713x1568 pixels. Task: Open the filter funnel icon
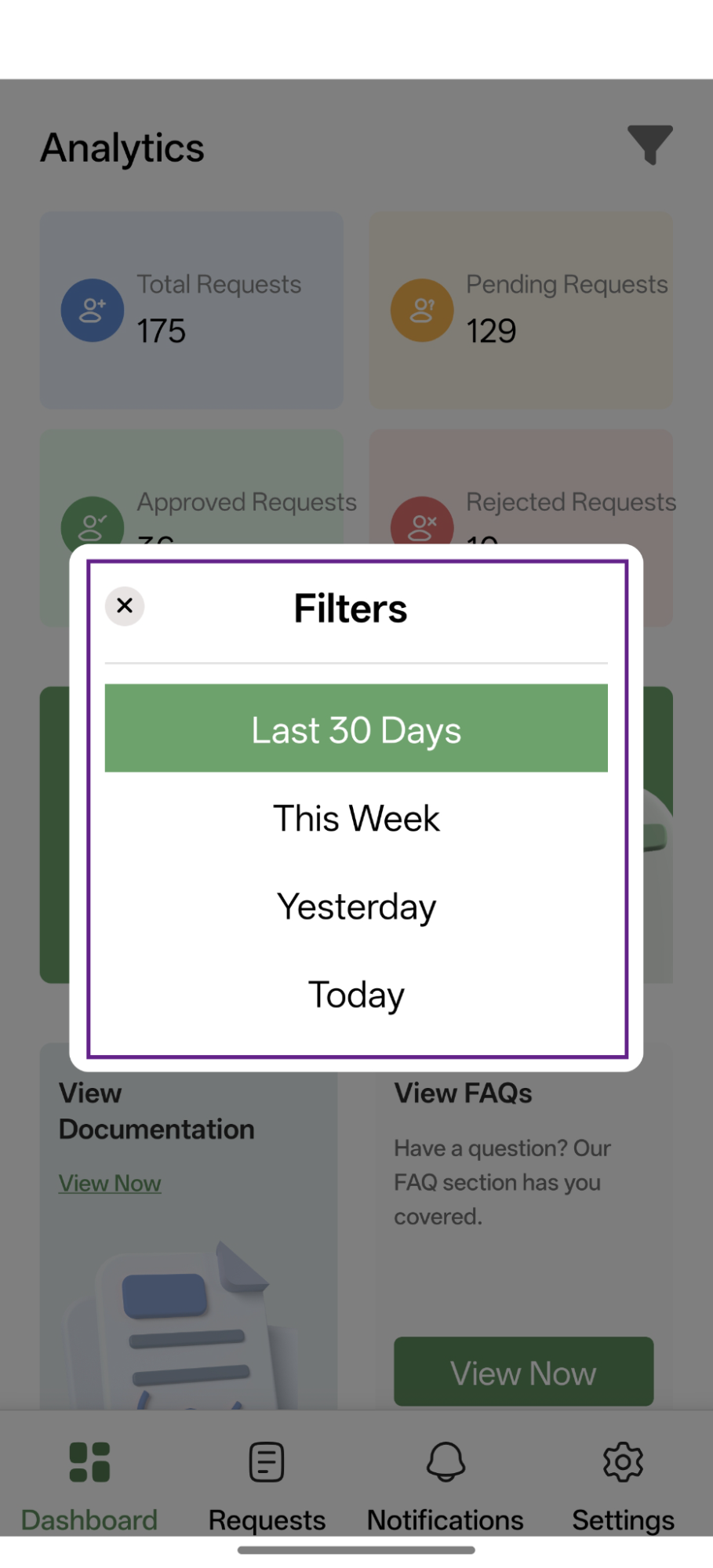coord(649,144)
